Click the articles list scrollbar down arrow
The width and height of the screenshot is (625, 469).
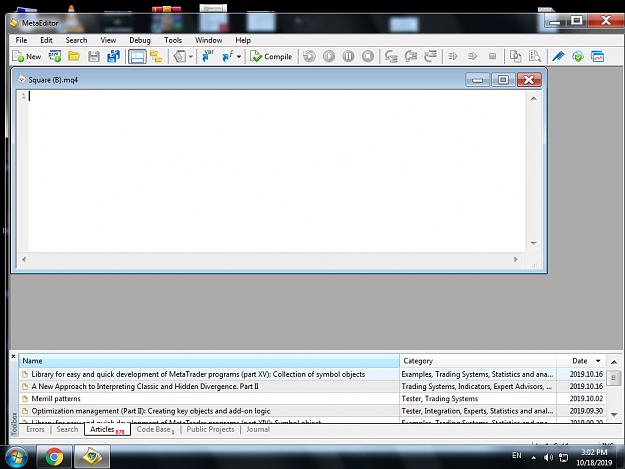pyautogui.click(x=614, y=415)
